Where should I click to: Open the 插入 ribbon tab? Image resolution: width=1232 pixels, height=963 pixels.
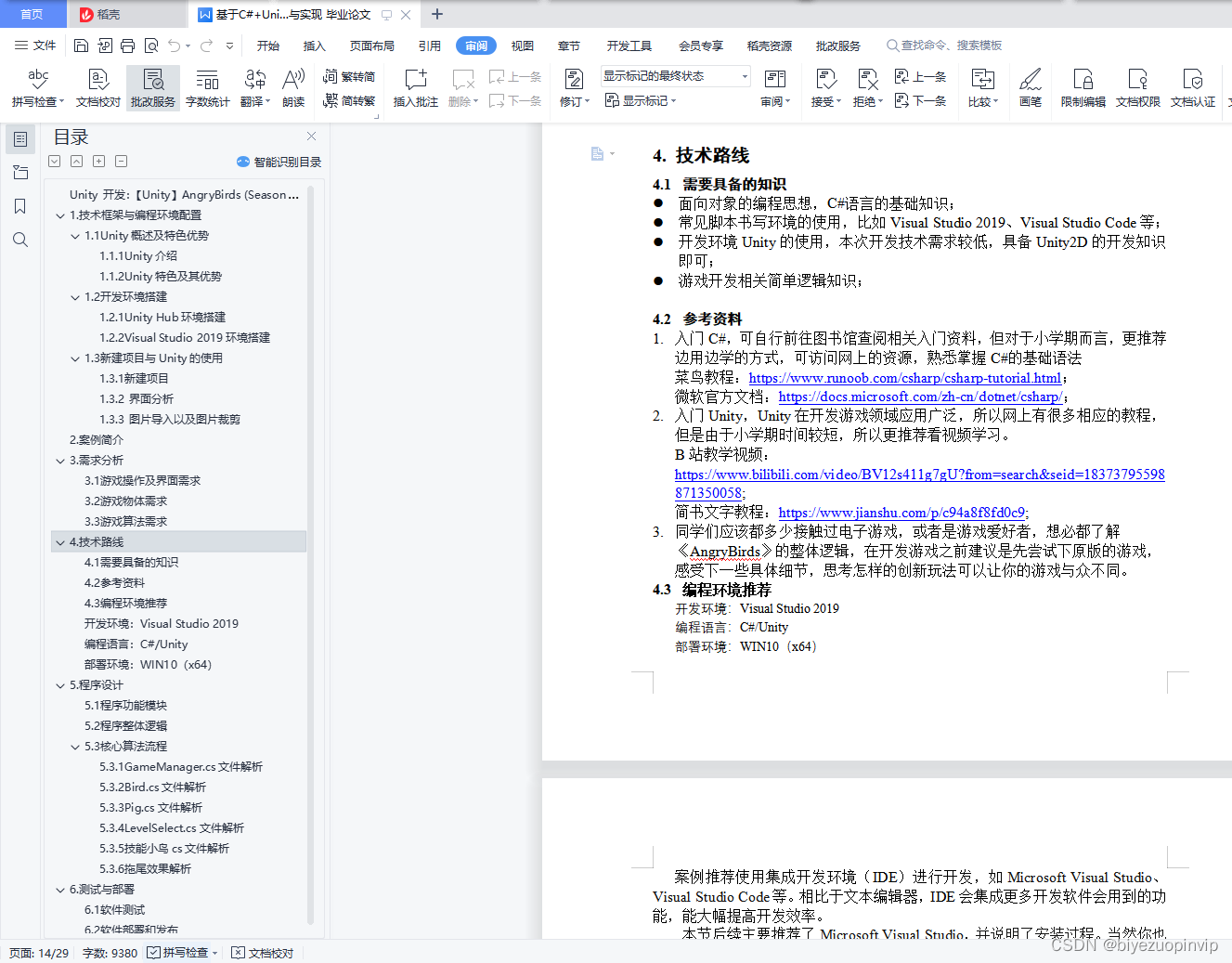coord(315,46)
